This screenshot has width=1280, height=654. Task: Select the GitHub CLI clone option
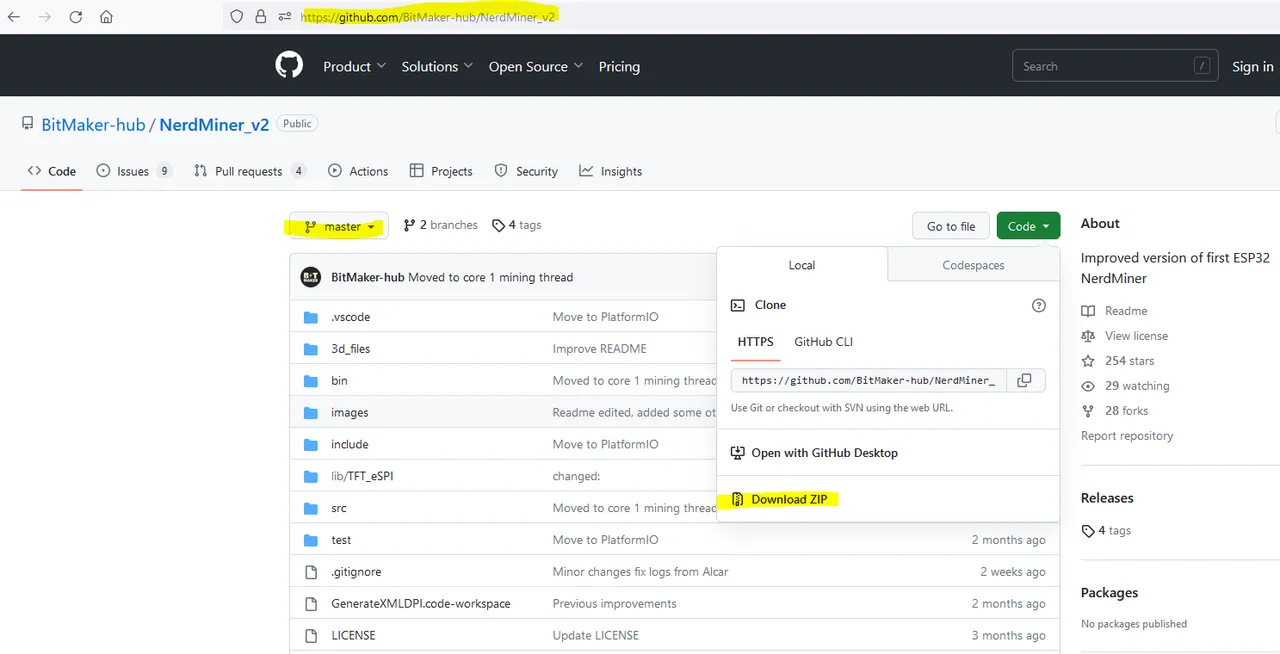coord(823,342)
